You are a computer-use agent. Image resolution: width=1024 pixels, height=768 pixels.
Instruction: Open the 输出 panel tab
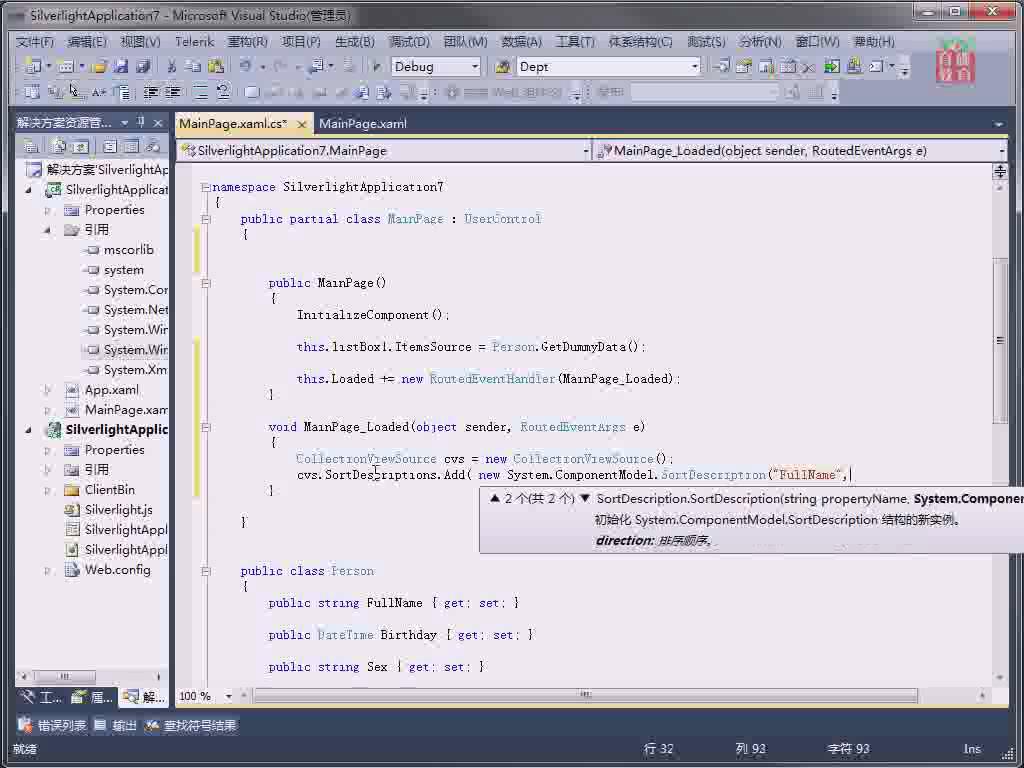click(x=116, y=726)
